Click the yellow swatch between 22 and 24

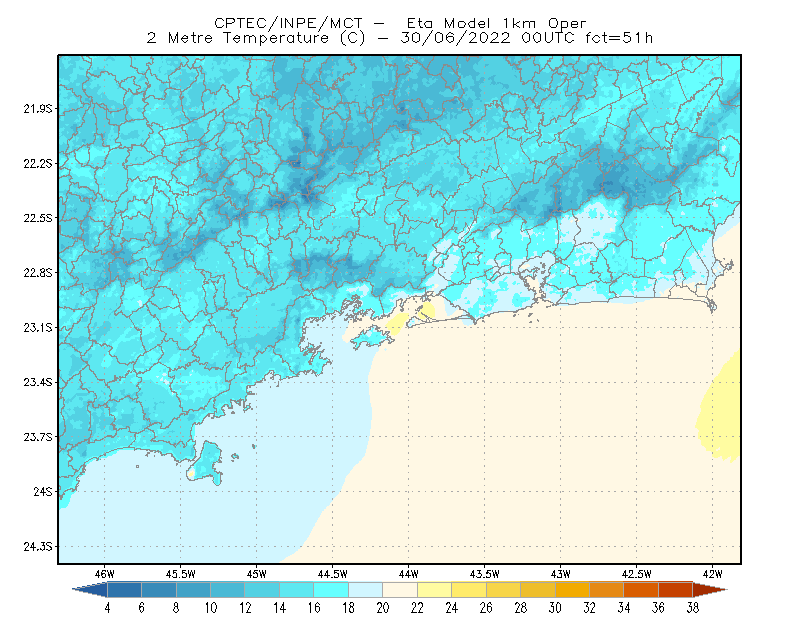click(435, 590)
